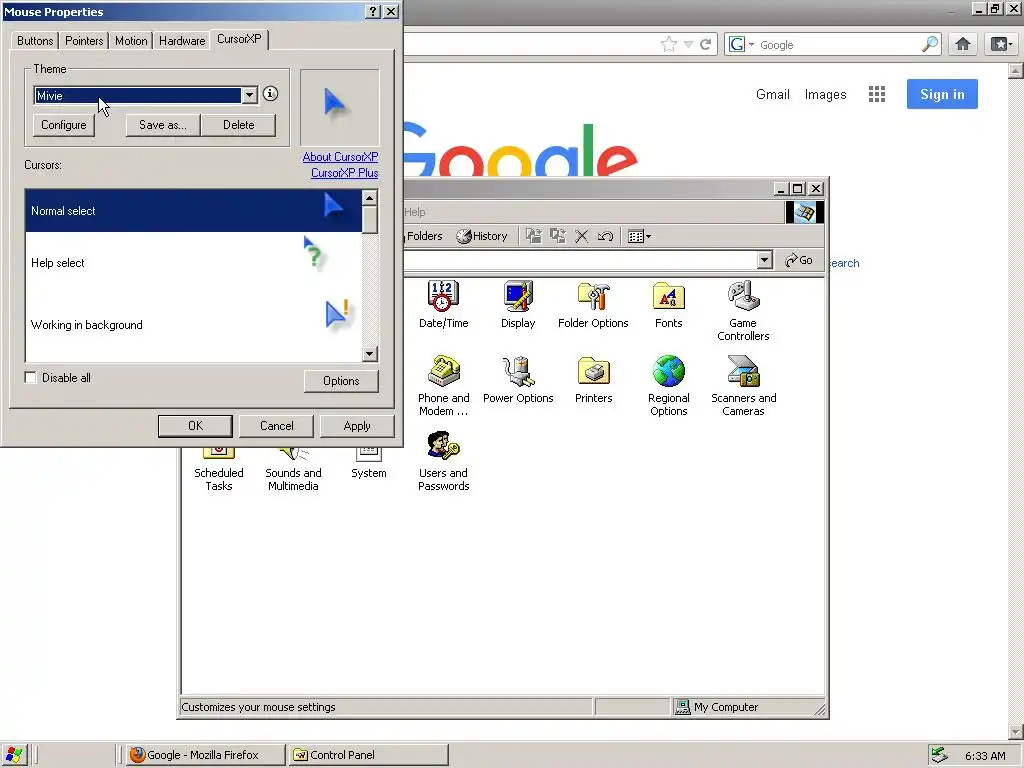Click the Configure button
The width and height of the screenshot is (1024, 768).
(x=63, y=125)
